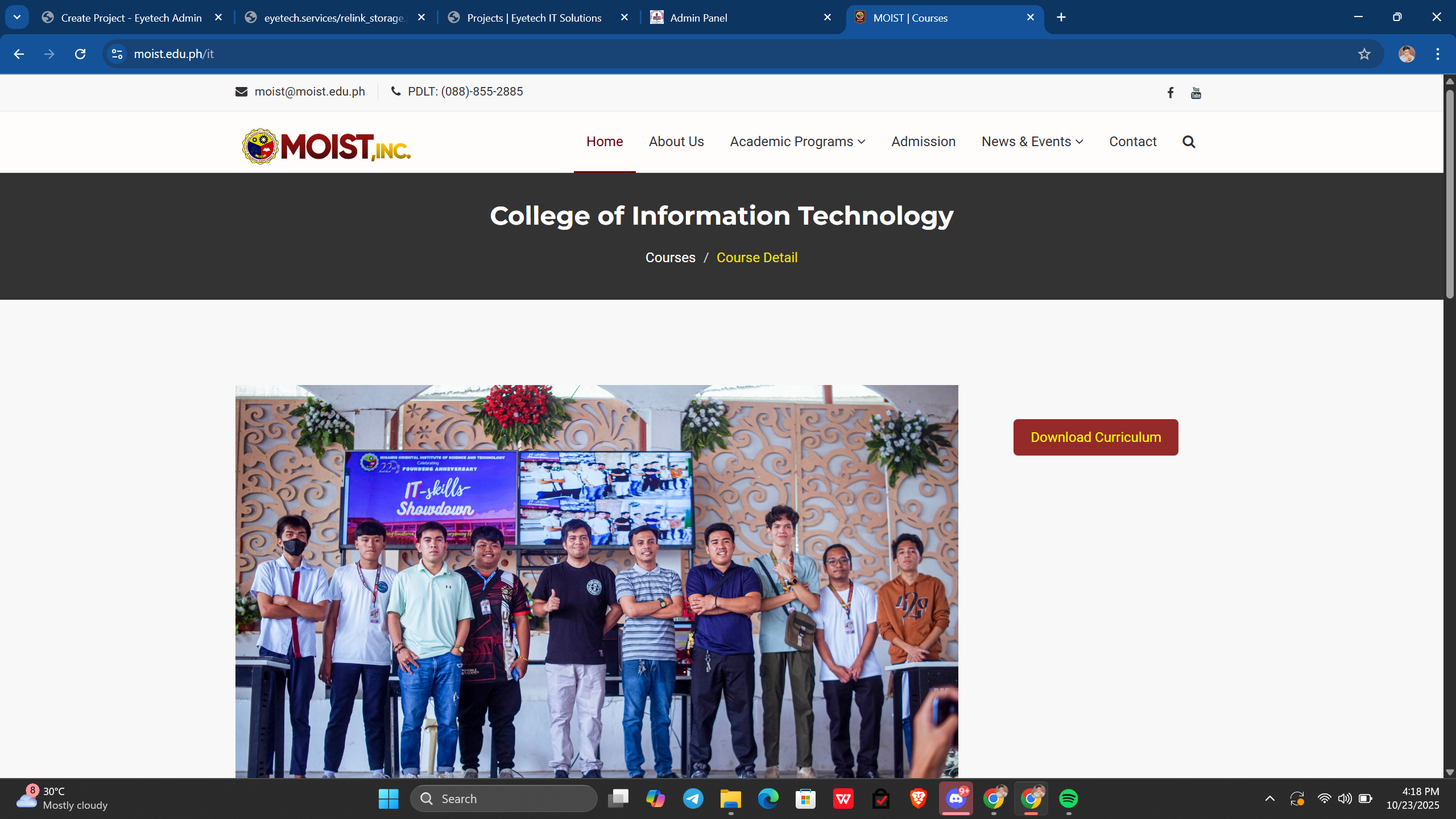The height and width of the screenshot is (819, 1456).
Task: Click the Download Curriculum button
Action: click(1095, 437)
